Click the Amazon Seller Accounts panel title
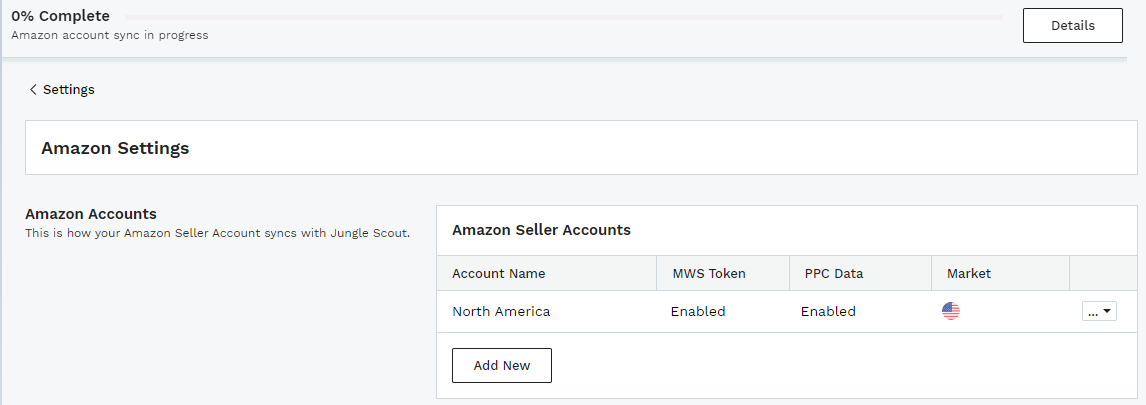The height and width of the screenshot is (405, 1146). coord(541,230)
